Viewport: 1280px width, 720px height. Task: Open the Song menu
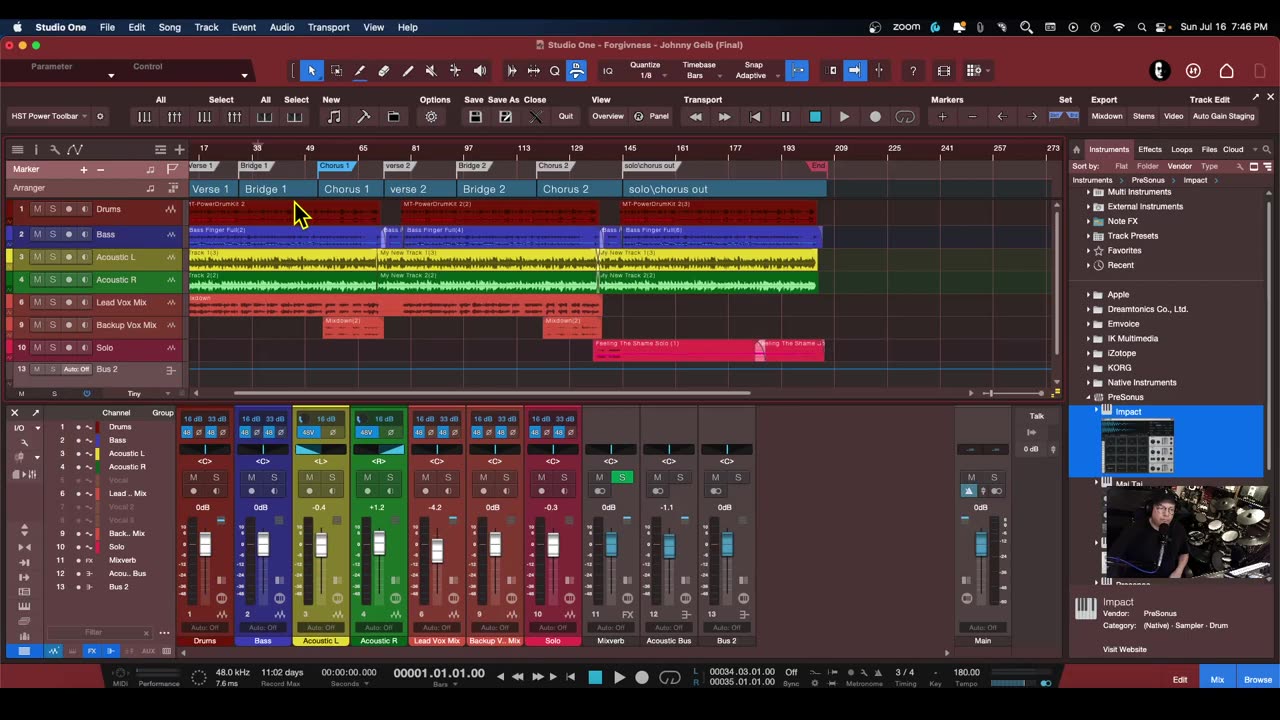pos(170,27)
